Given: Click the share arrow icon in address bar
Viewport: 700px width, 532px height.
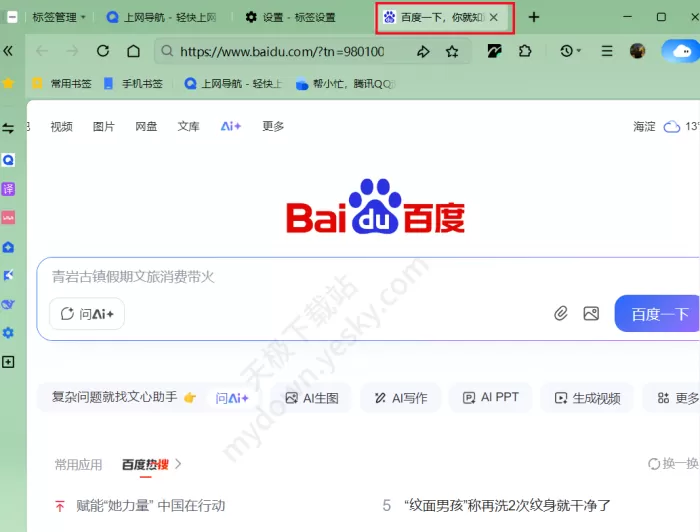Looking at the screenshot, I should coord(423,52).
